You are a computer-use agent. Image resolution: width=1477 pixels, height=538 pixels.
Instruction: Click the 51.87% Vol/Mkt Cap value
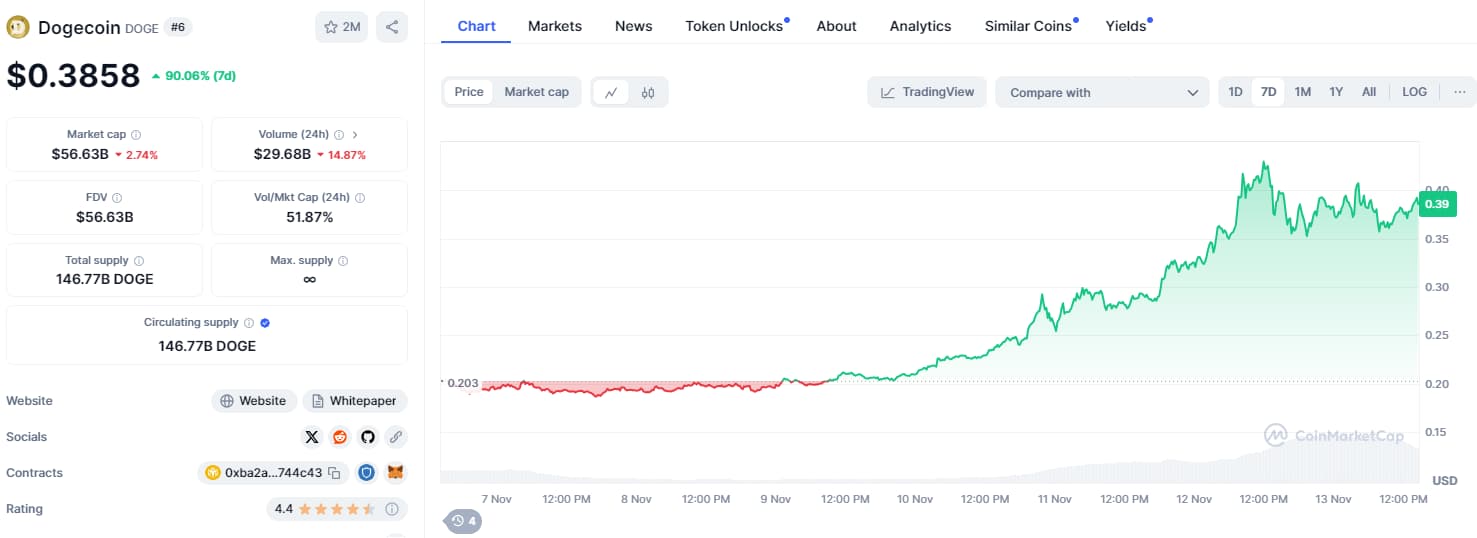tap(309, 217)
